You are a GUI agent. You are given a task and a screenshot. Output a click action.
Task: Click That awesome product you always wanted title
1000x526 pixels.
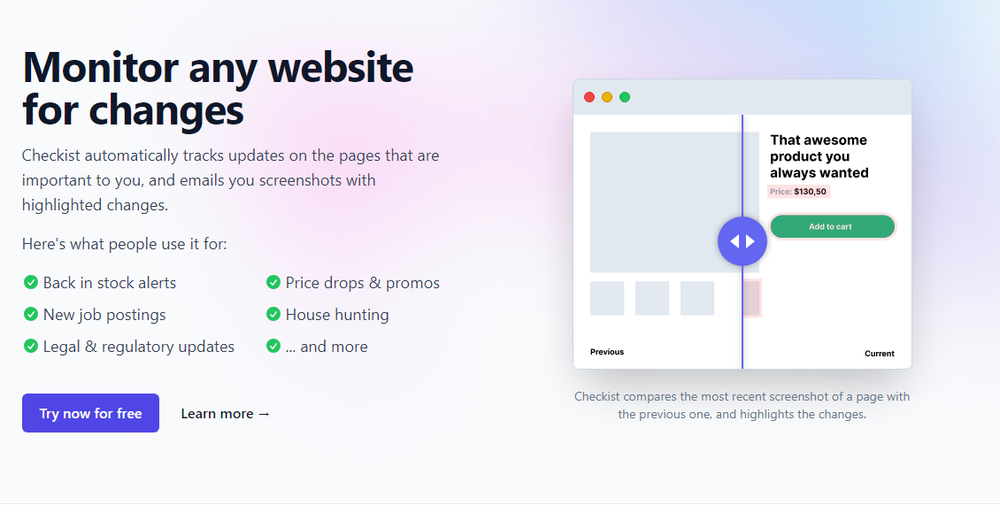coord(820,156)
